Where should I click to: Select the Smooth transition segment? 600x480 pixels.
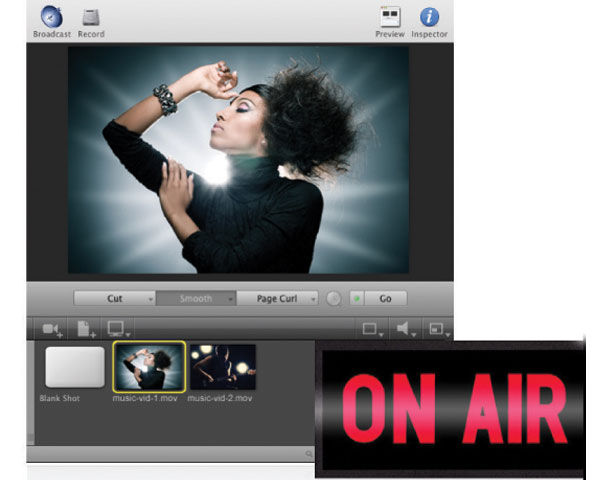pyautogui.click(x=195, y=298)
